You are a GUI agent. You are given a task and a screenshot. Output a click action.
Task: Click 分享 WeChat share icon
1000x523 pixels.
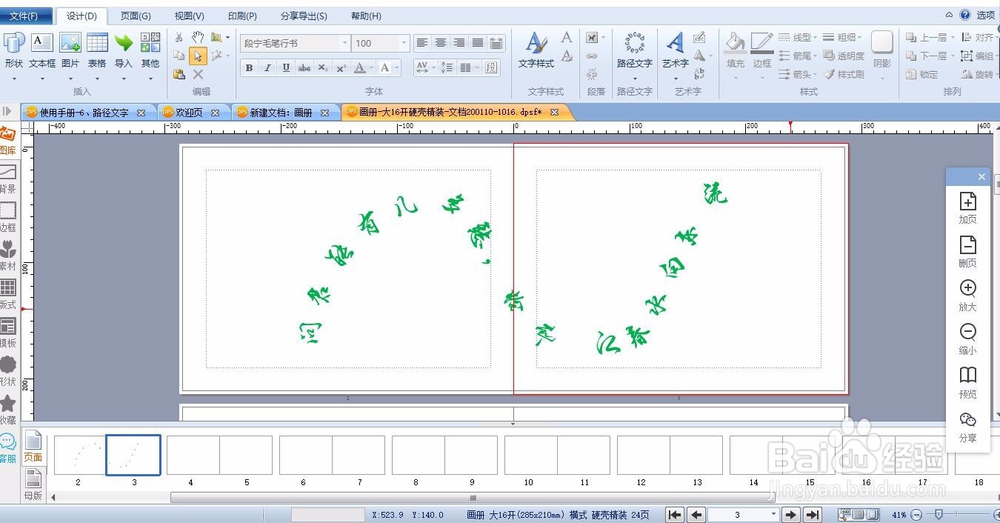(x=967, y=427)
